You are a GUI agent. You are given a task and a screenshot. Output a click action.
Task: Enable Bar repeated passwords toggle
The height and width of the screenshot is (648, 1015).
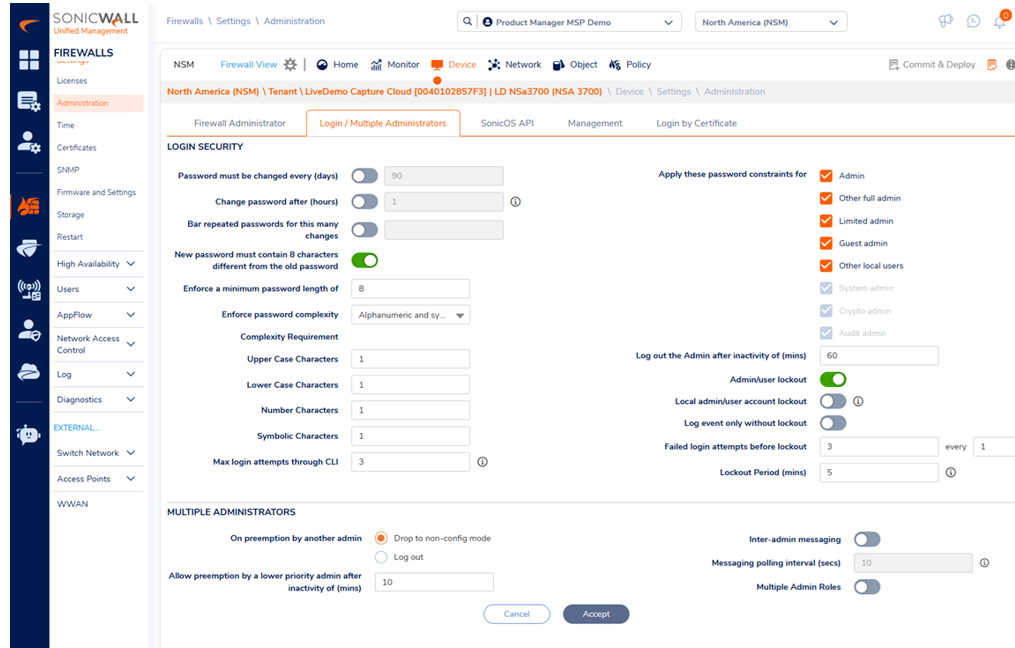click(x=364, y=230)
